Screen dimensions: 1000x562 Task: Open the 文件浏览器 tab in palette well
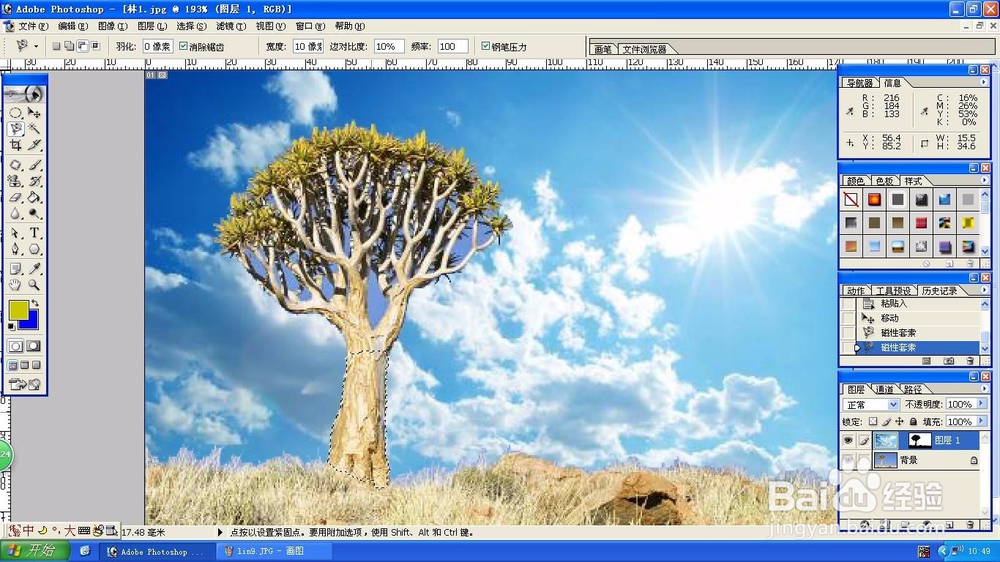[x=644, y=49]
